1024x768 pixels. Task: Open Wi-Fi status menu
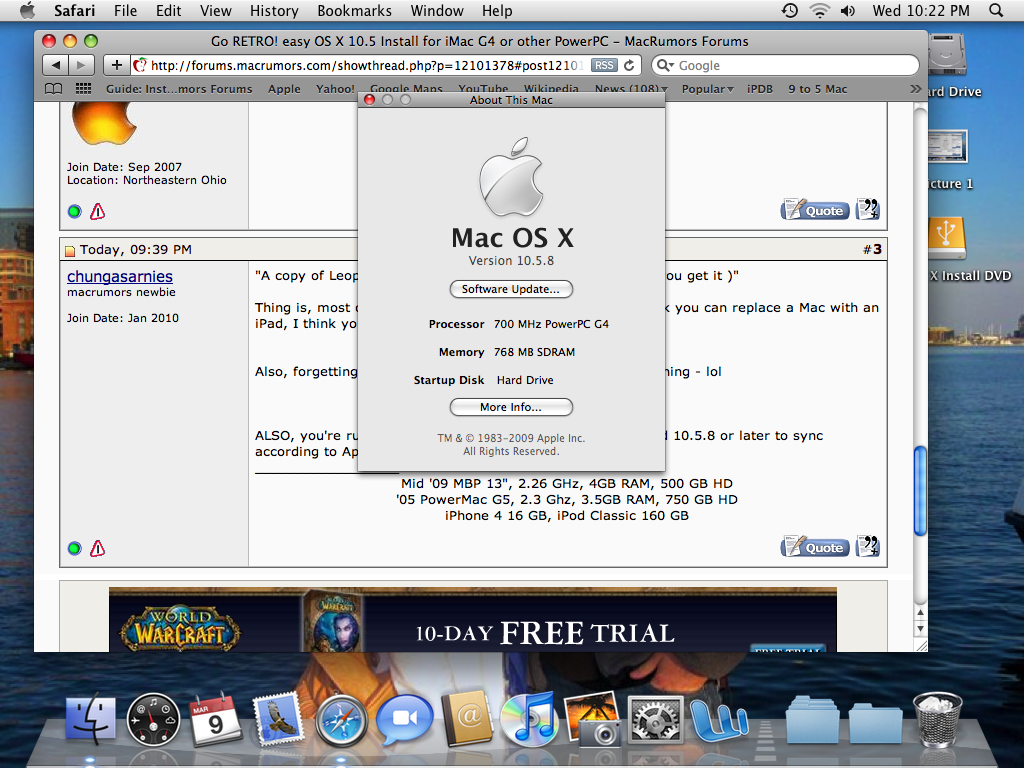tap(819, 10)
